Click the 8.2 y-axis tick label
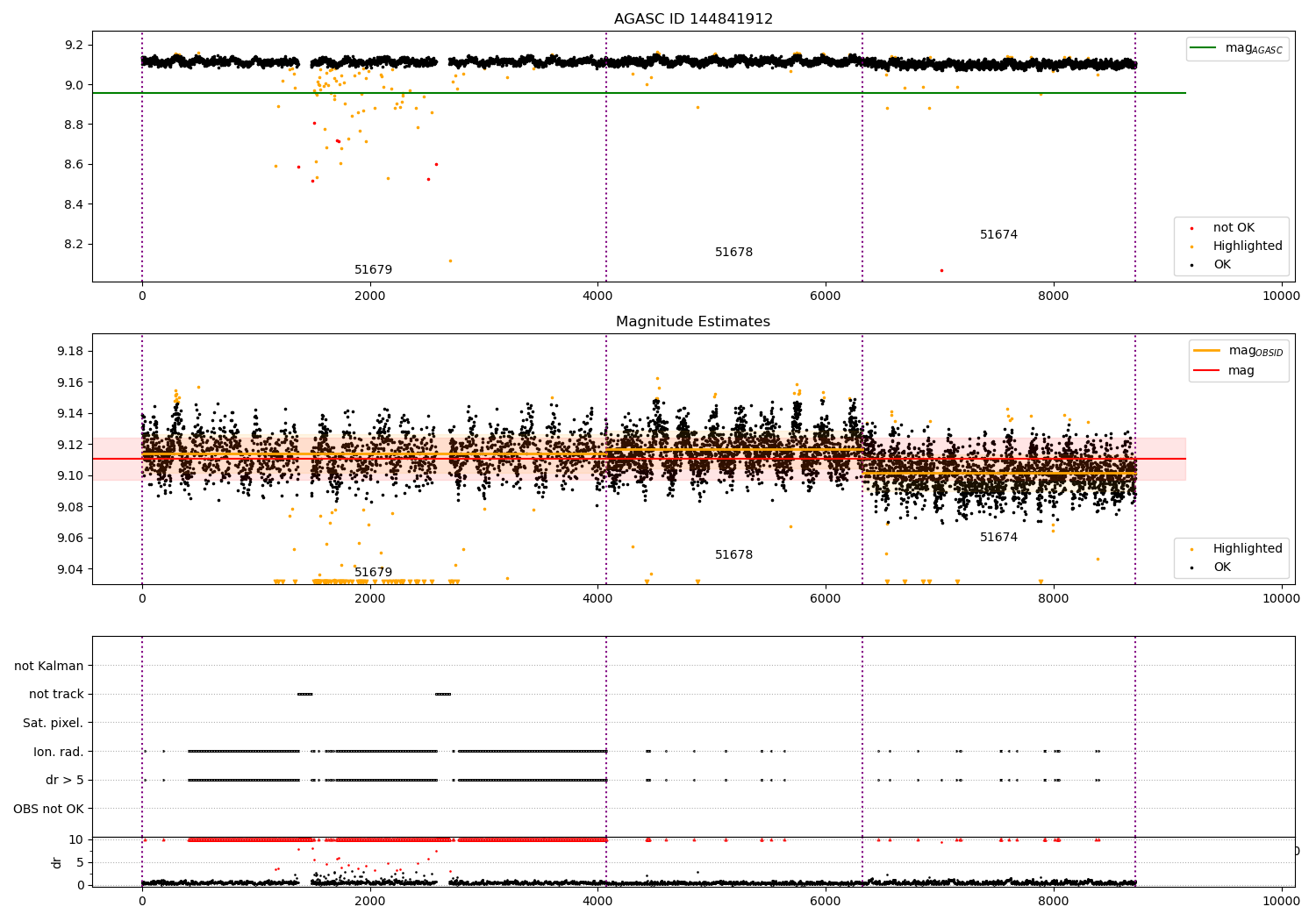 click(x=75, y=245)
